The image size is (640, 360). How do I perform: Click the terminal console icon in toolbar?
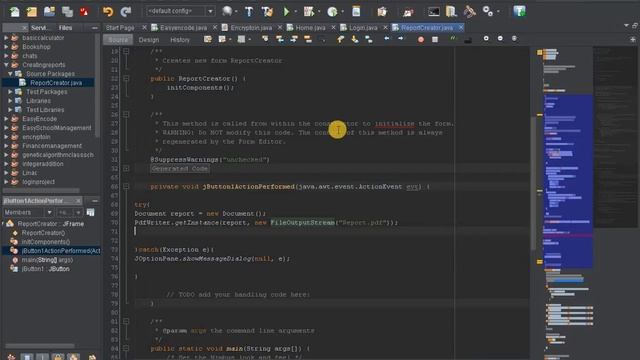(433, 11)
